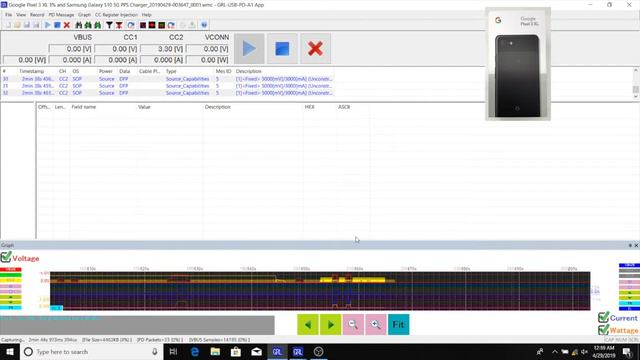
Task: Open the Record menu
Action: pos(37,15)
